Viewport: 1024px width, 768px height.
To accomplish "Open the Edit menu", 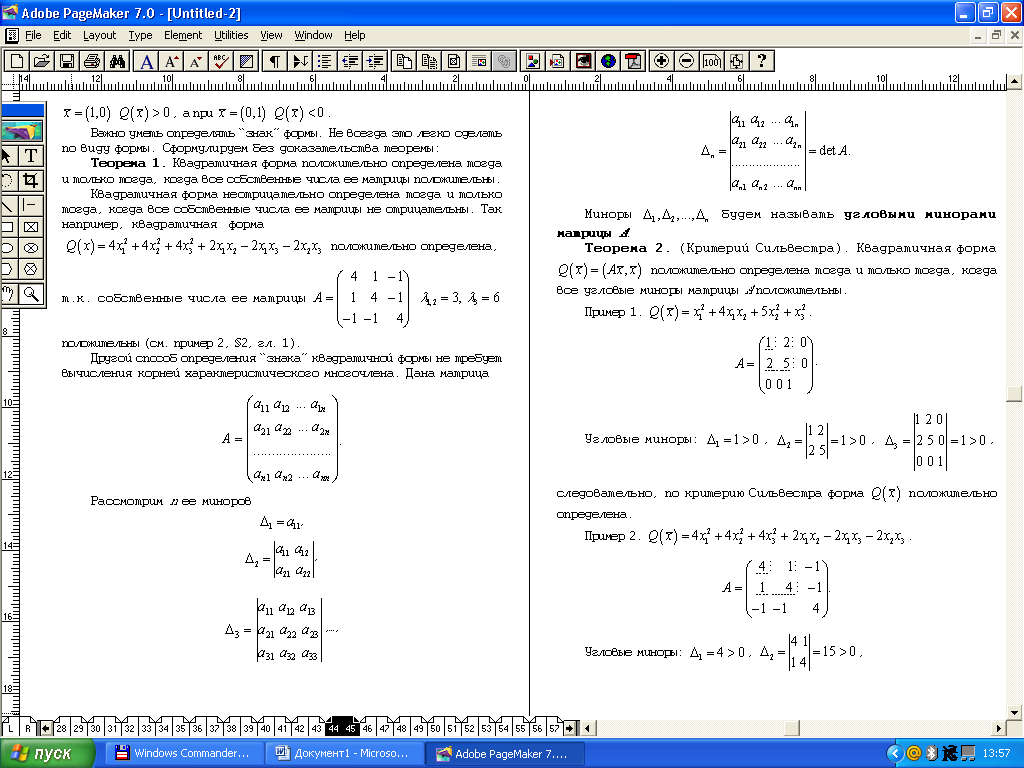I will point(62,35).
